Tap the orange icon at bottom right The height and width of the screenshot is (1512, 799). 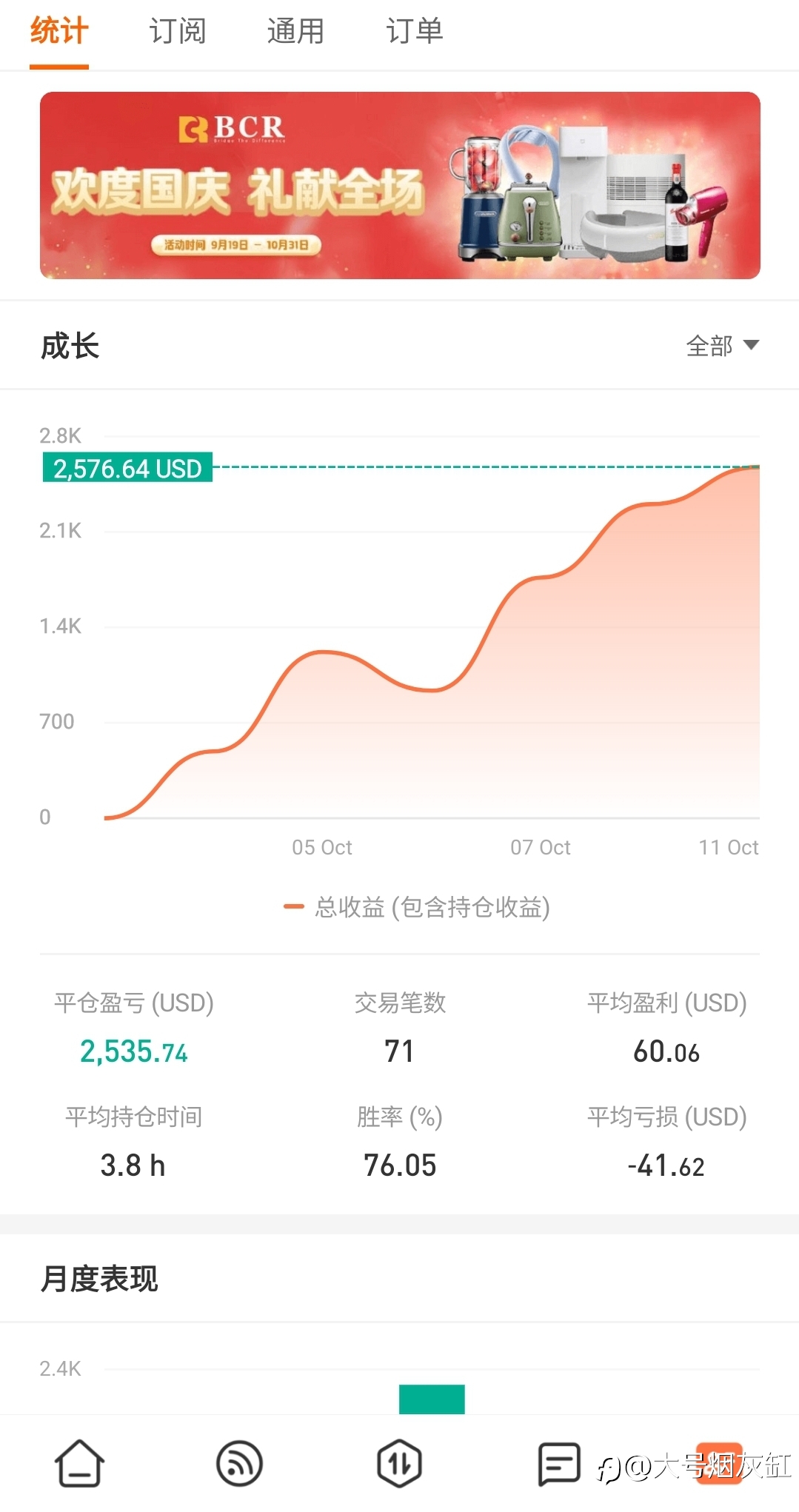(x=719, y=1463)
